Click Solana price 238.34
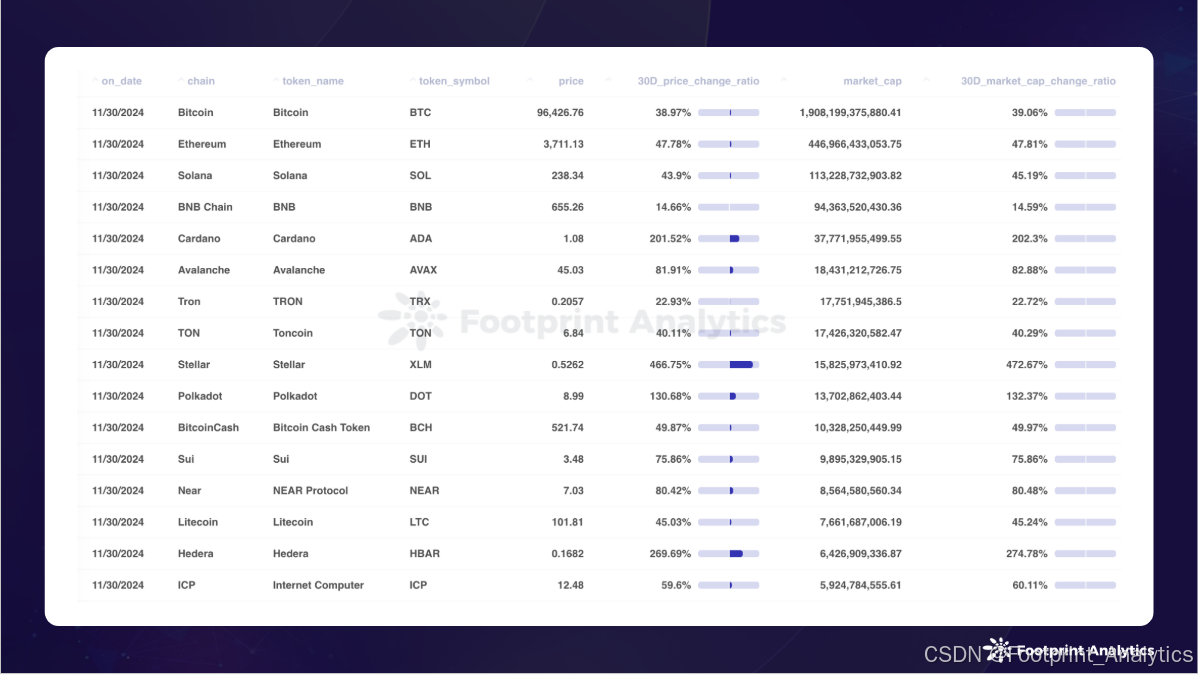The width and height of the screenshot is (1198, 675). (567, 175)
